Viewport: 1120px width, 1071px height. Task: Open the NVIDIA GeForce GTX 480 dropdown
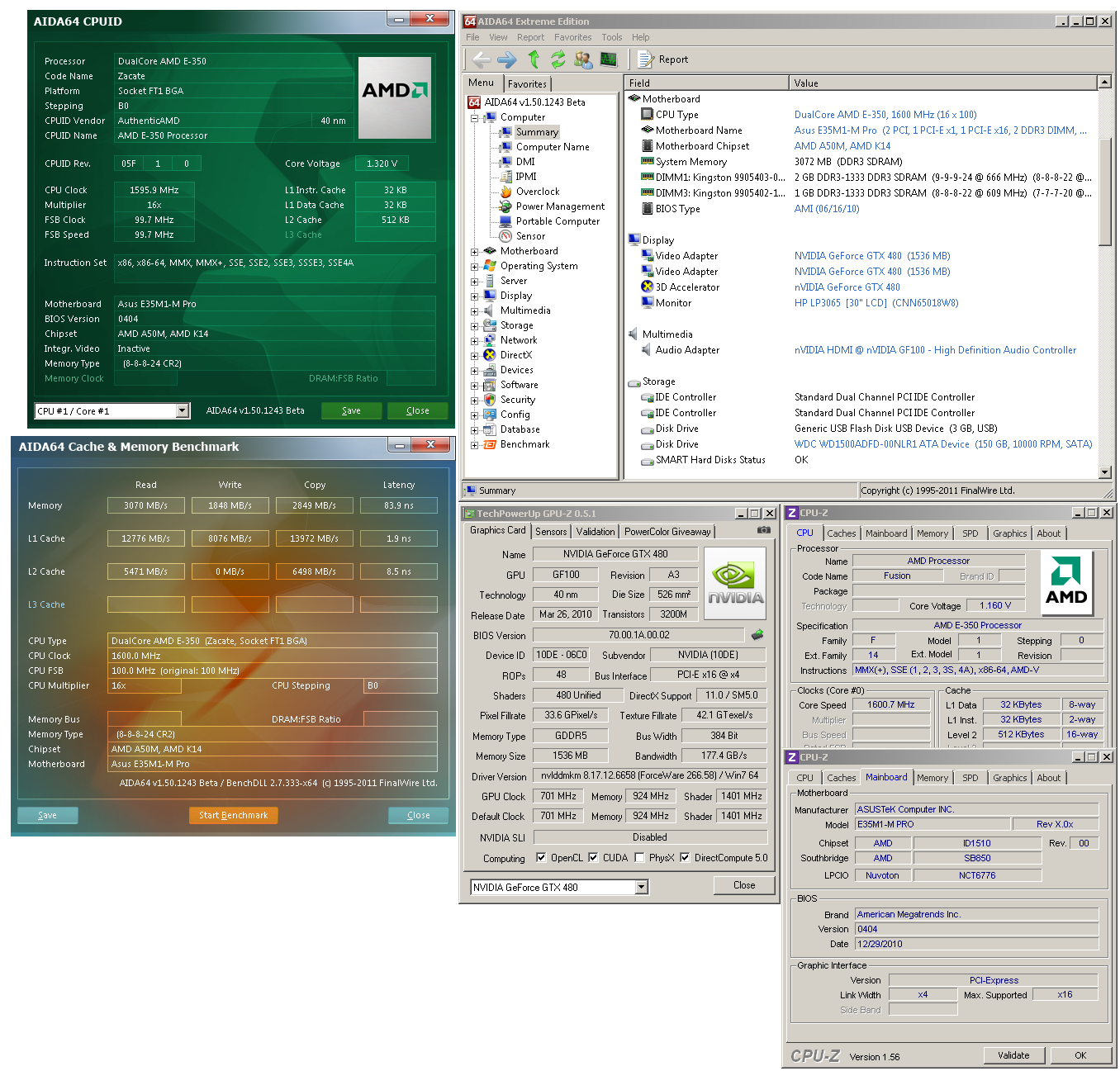coord(642,887)
